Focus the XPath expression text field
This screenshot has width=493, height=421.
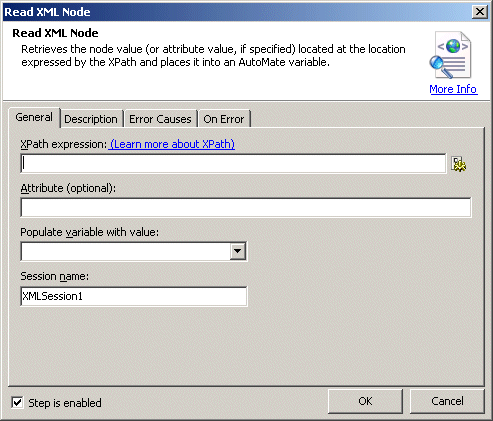coord(233,163)
